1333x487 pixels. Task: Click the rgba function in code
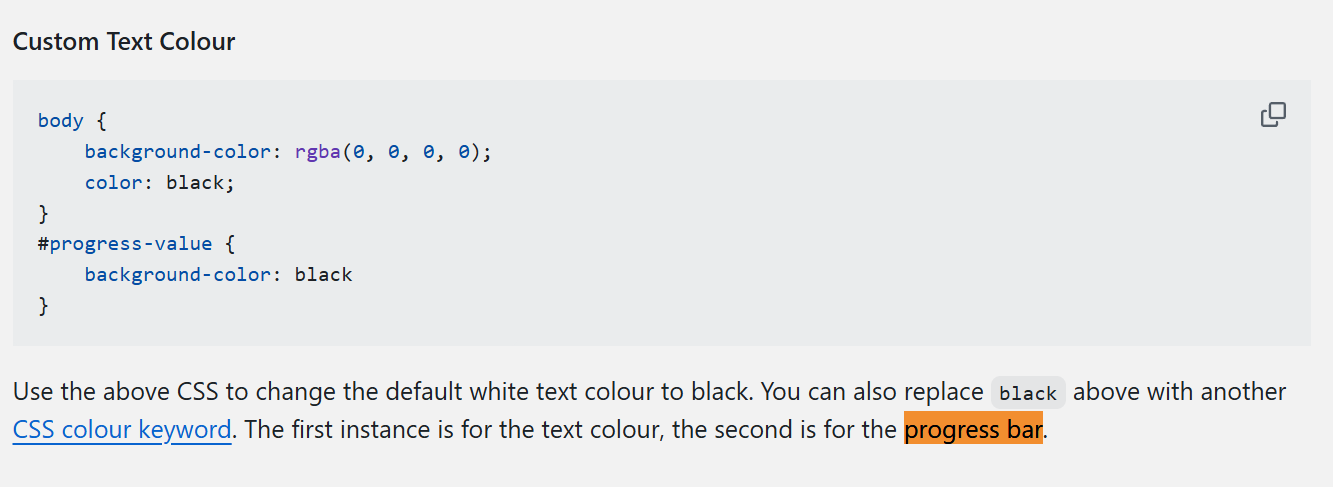(x=318, y=152)
